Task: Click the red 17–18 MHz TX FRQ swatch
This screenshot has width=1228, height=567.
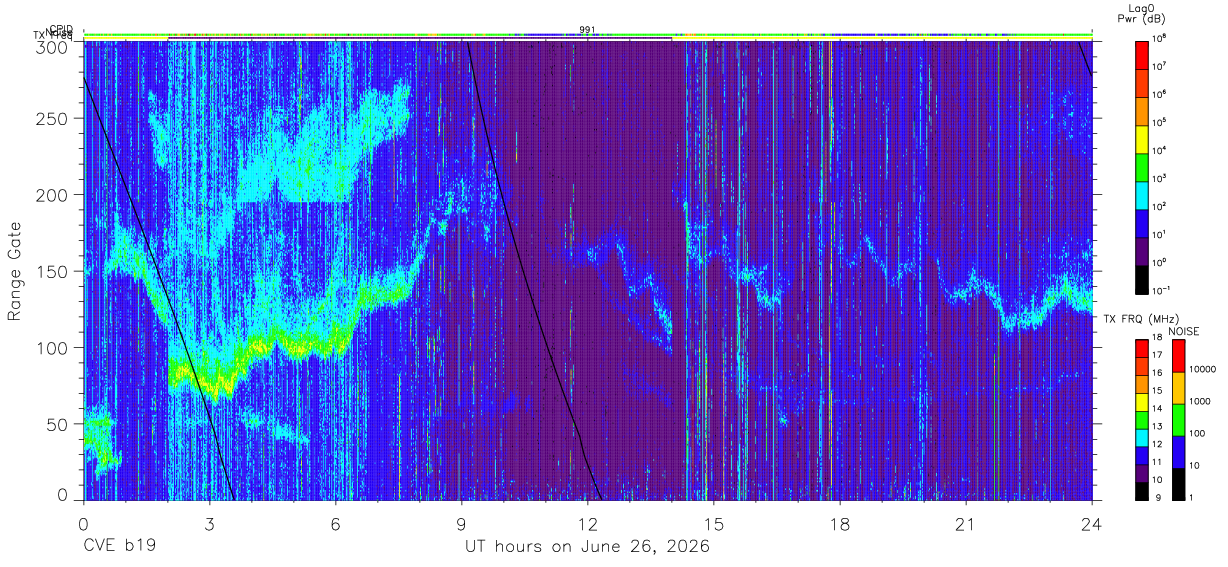Action: tap(1142, 349)
